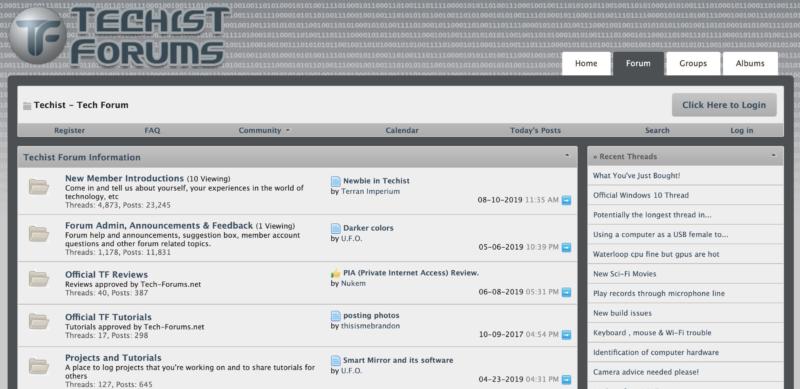Open Smart Mirror and its software thread
Screen dimensions: 800x389
398,360
